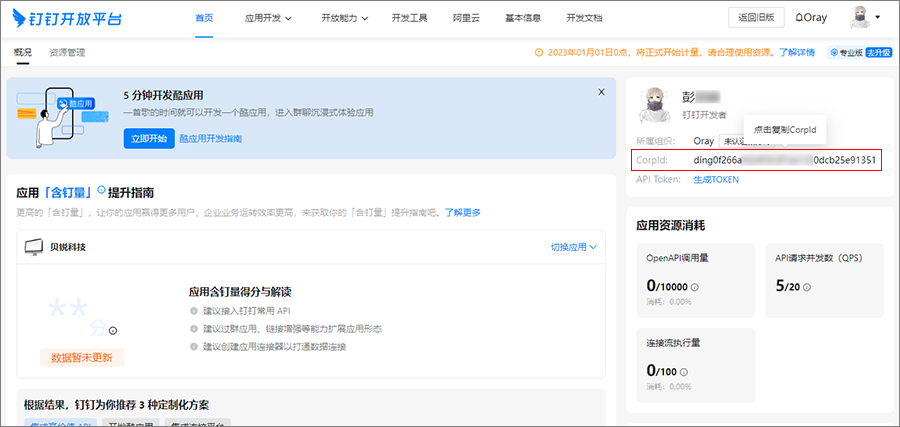Image resolution: width=900 pixels, height=427 pixels.
Task: Click the 立即开始 button
Action: 149,138
